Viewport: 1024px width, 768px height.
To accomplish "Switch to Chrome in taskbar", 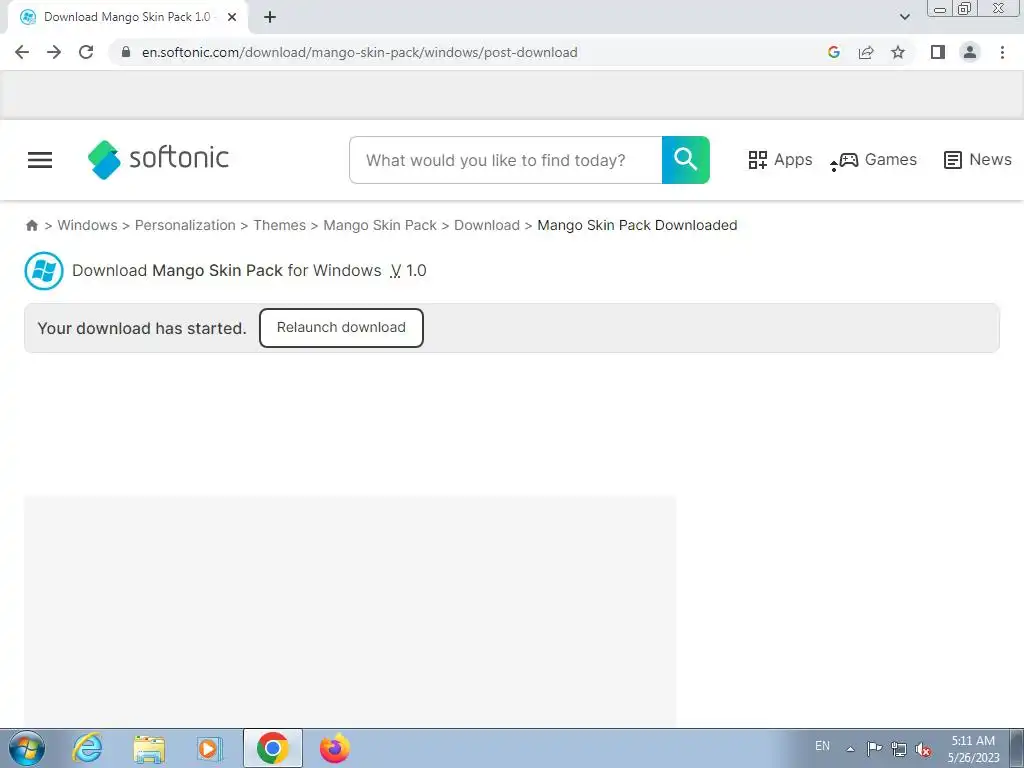I will tap(272, 748).
